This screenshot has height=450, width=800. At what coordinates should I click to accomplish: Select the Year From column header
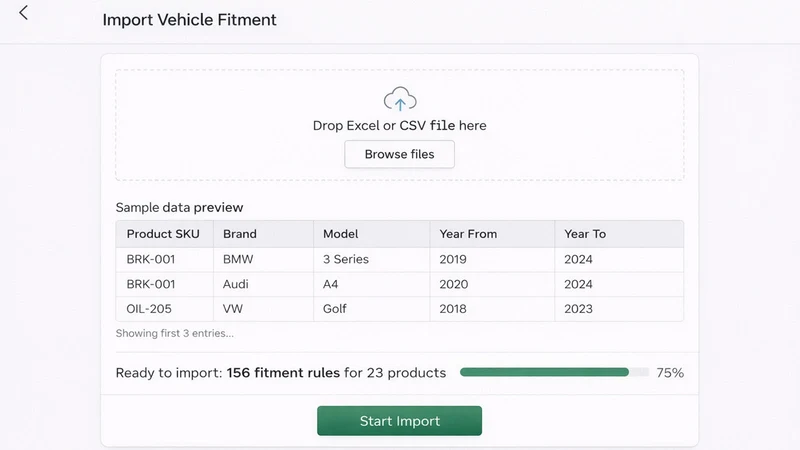tap(492, 234)
